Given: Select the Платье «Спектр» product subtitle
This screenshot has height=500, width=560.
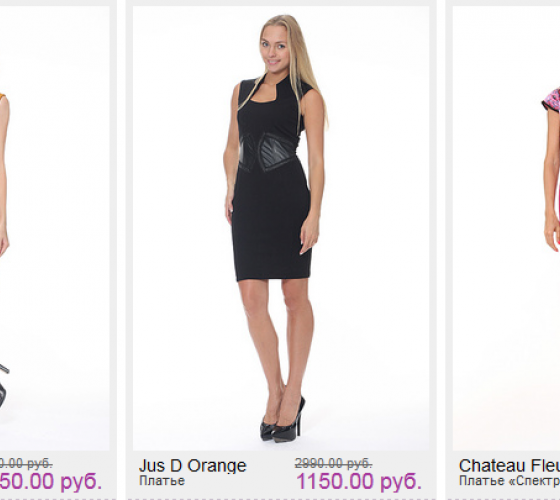Looking at the screenshot, I should [x=509, y=481].
